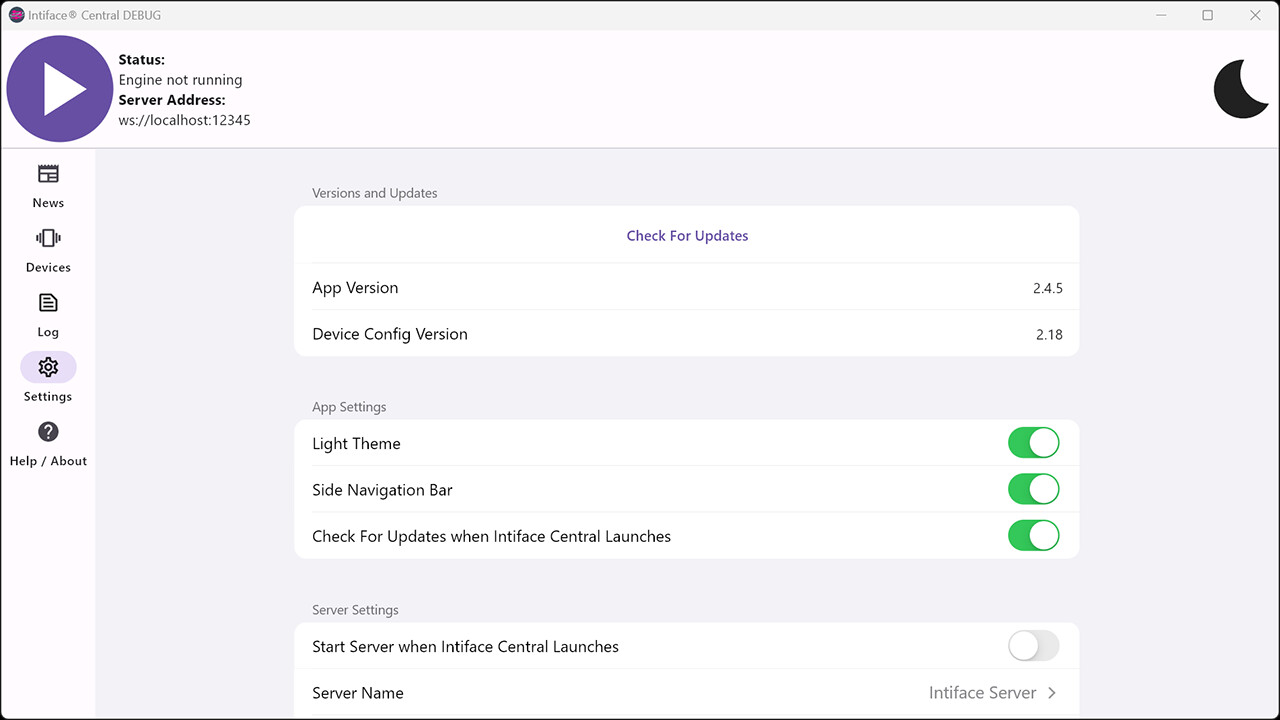This screenshot has width=1280, height=720.
Task: Select the Device Config Version entry
Action: (687, 333)
